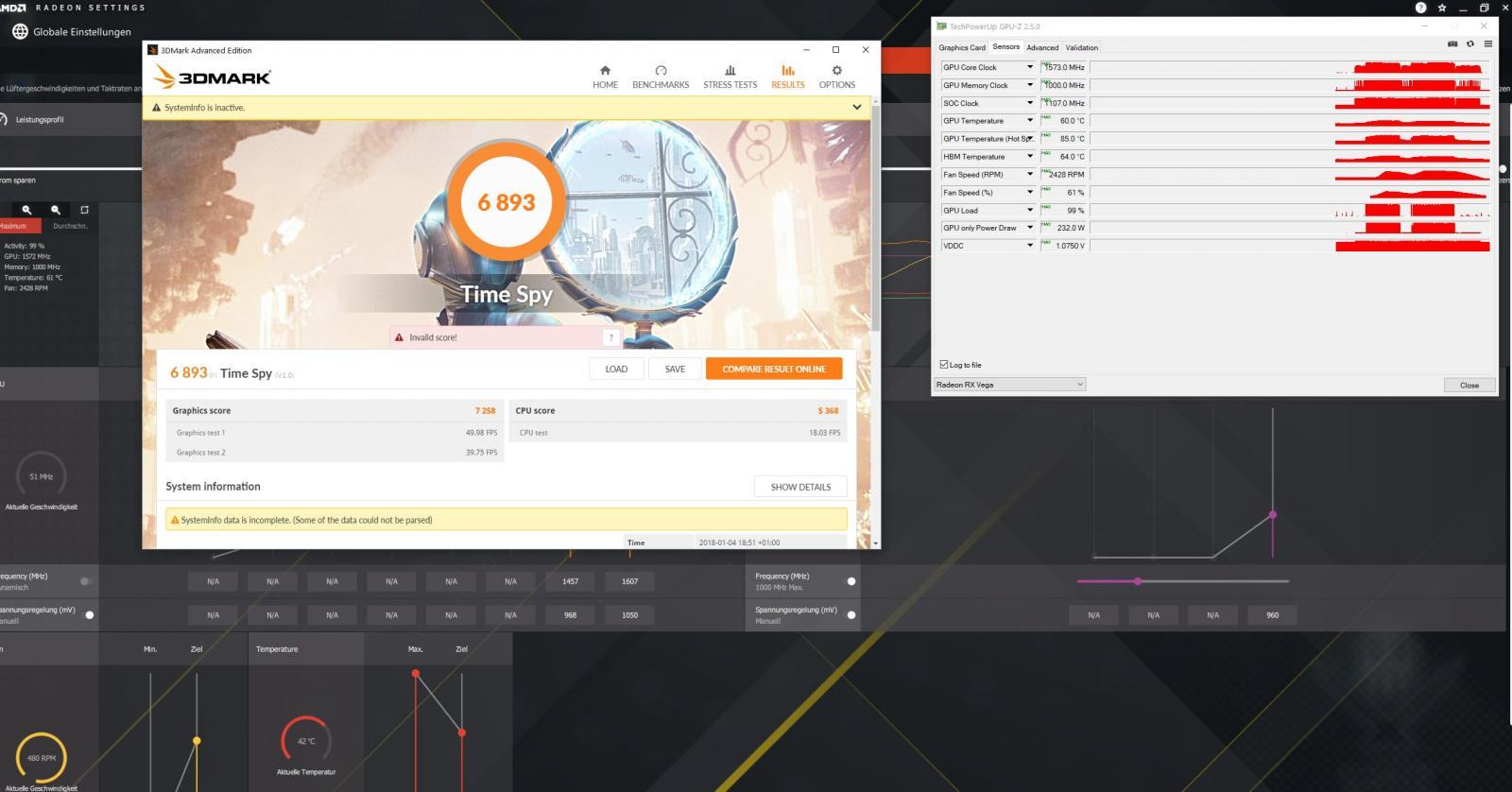Select Maximum display mode in Radeon
Viewport: 1512px width, 792px height.
[20, 226]
